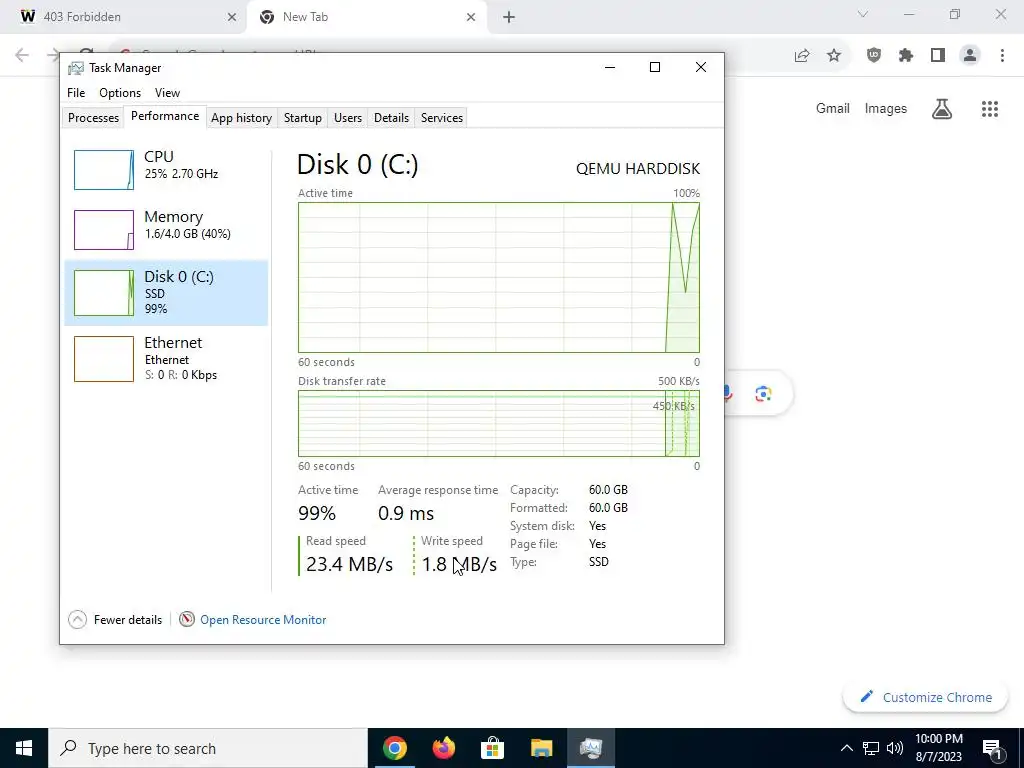Open Chrome's three-dot menu
Screen dimensions: 1024x768
[1002, 56]
